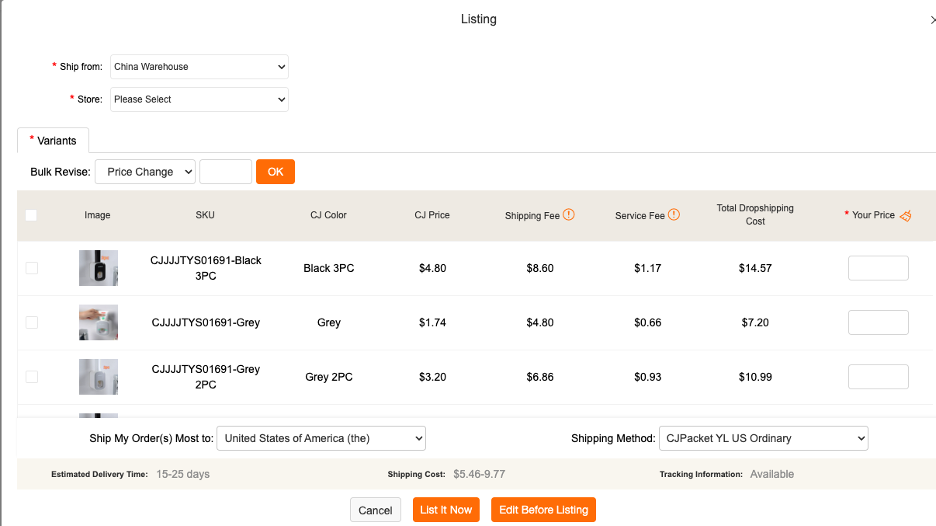Switch to the Variants tab
This screenshot has height=526, width=936.
point(53,141)
